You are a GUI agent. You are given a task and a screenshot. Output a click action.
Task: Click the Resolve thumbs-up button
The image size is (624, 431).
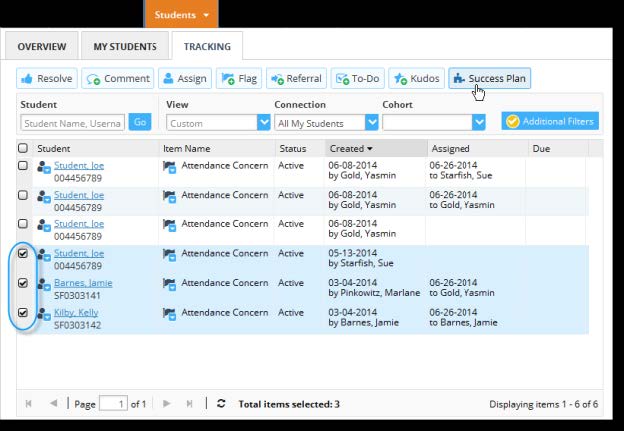(x=46, y=79)
